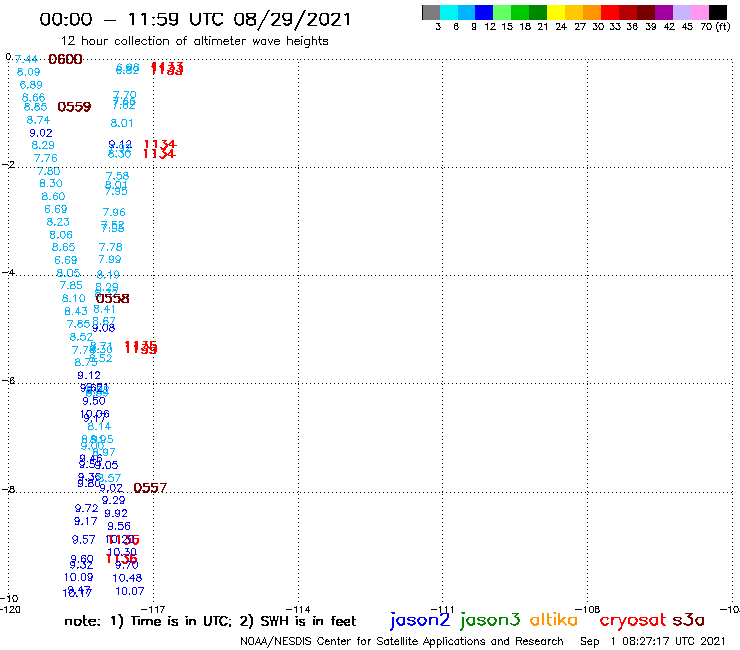Click the wave height value '8.06'
The width and height of the screenshot is (740, 650).
pos(61,235)
